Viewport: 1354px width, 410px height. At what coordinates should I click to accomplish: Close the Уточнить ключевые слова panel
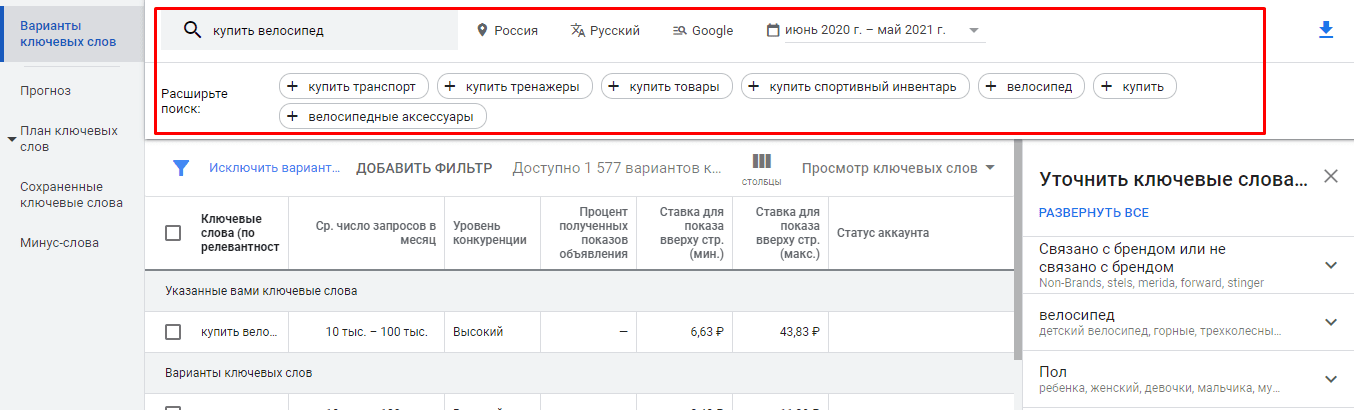[1330, 177]
